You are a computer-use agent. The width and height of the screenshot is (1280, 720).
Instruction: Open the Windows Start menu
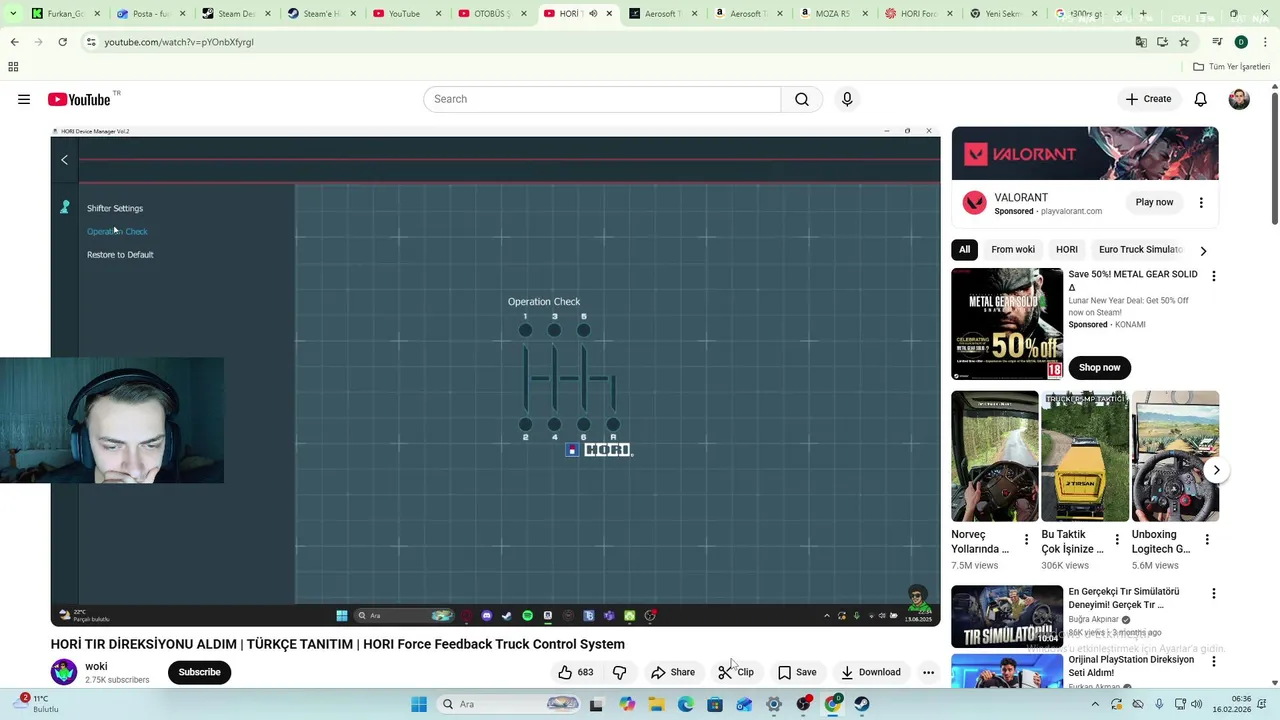[419, 704]
